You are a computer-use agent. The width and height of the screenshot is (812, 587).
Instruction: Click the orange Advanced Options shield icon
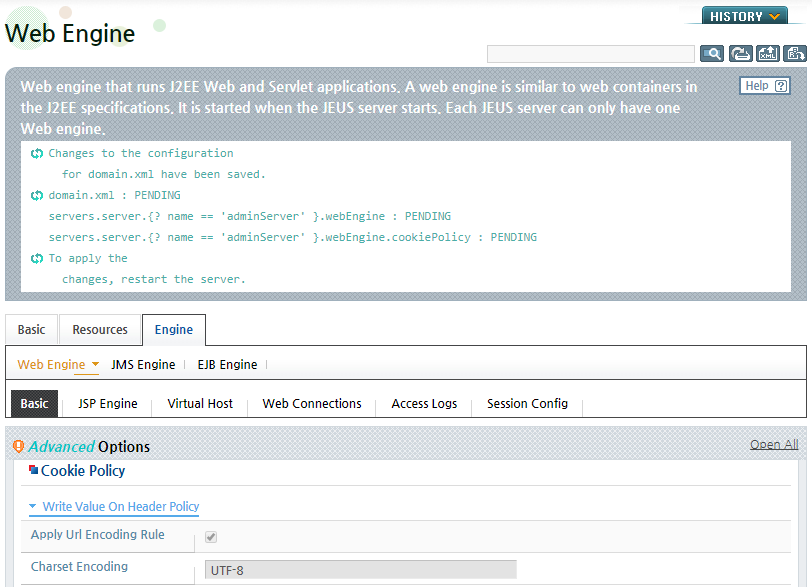click(x=18, y=446)
